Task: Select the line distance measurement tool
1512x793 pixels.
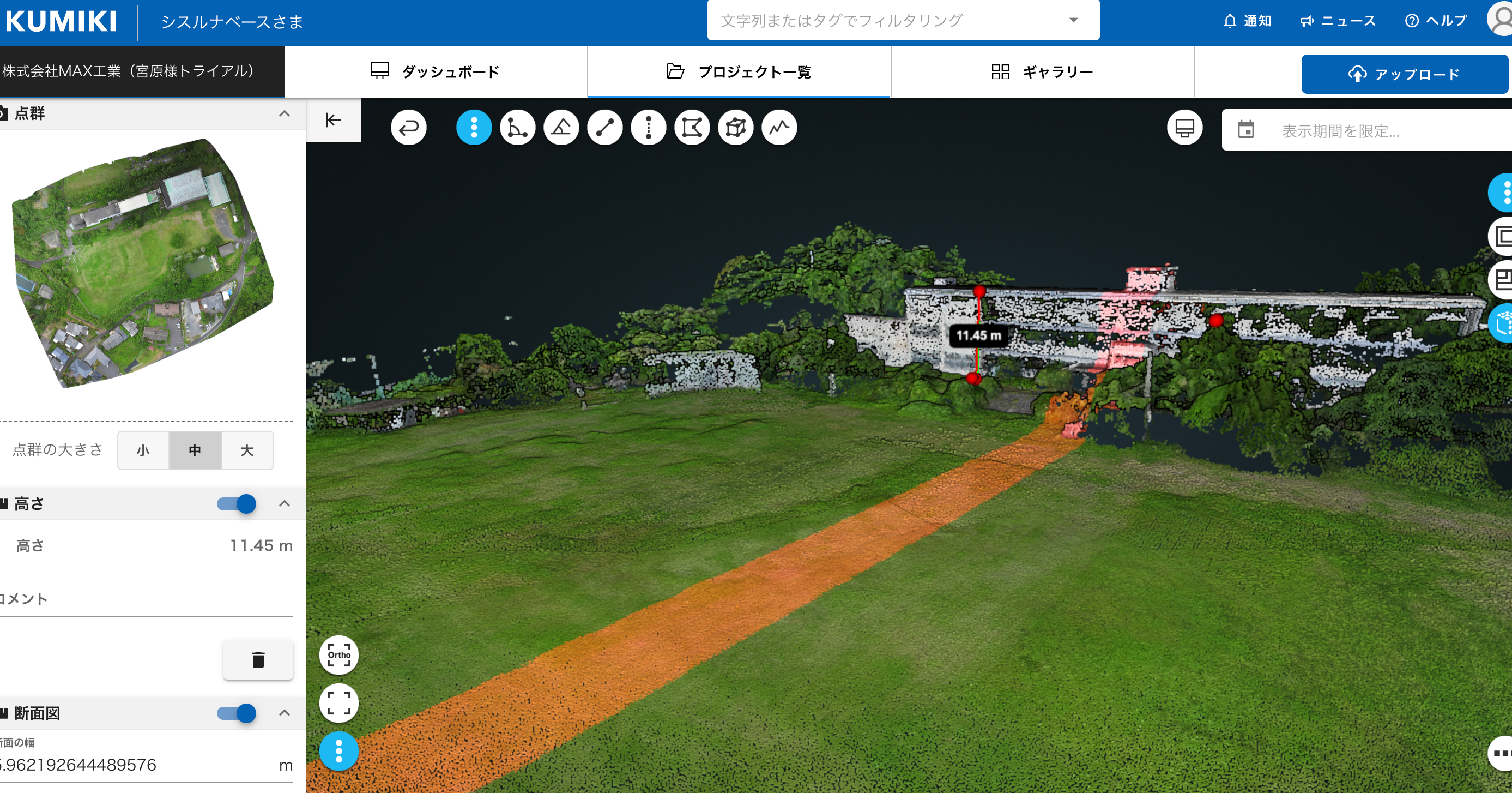Action: 604,128
